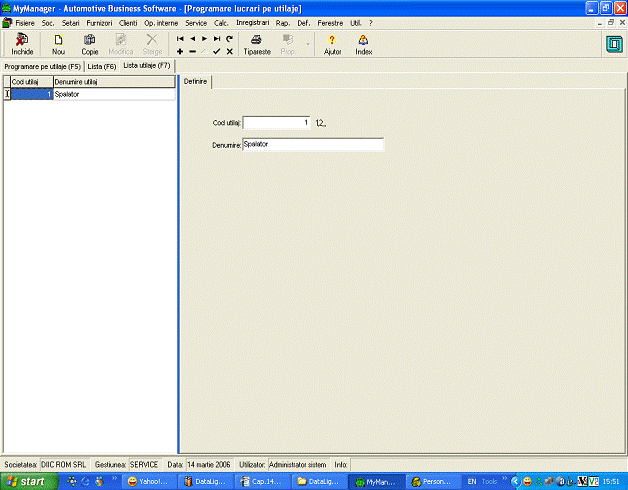Click the refresh navigation icon
Viewport: 628px width, 490px height.
point(230,38)
